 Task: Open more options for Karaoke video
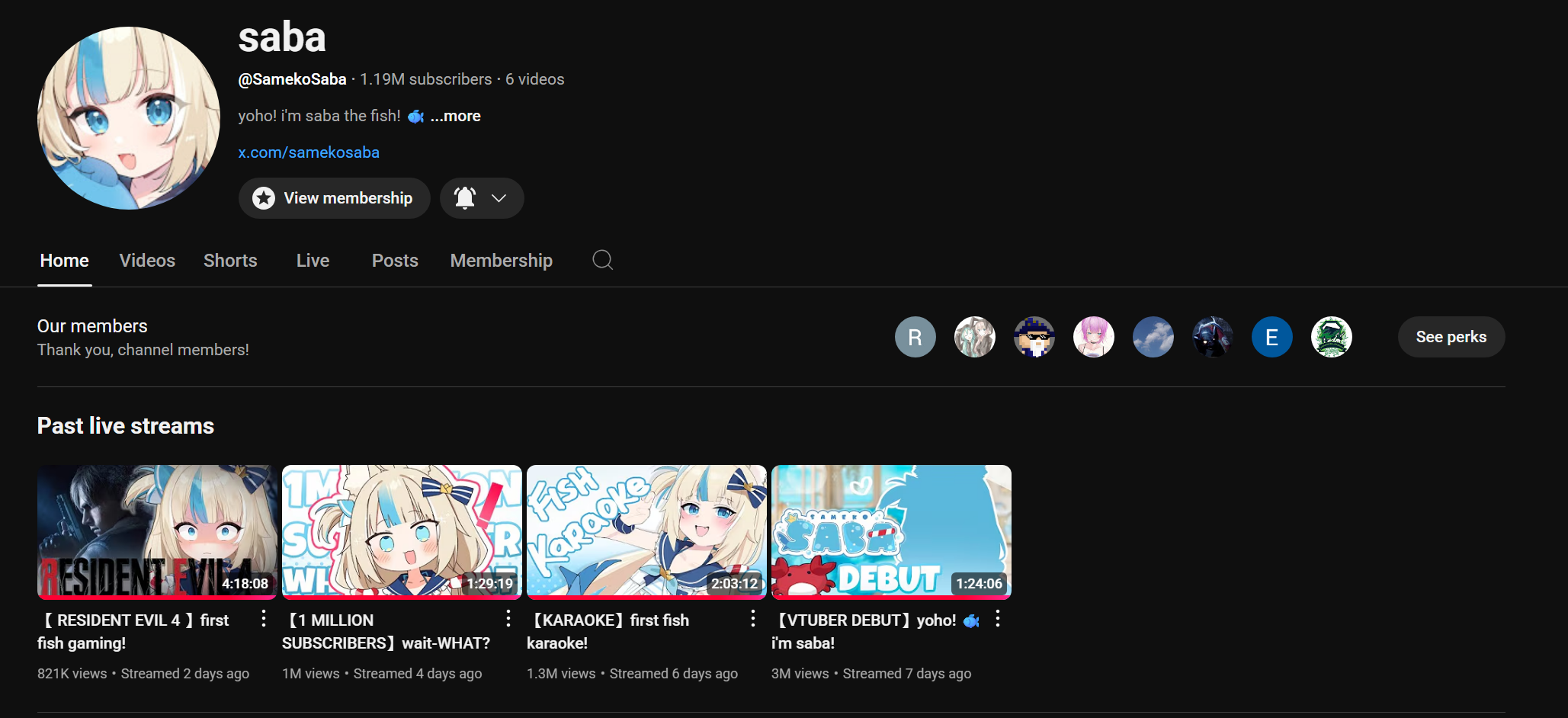(753, 619)
